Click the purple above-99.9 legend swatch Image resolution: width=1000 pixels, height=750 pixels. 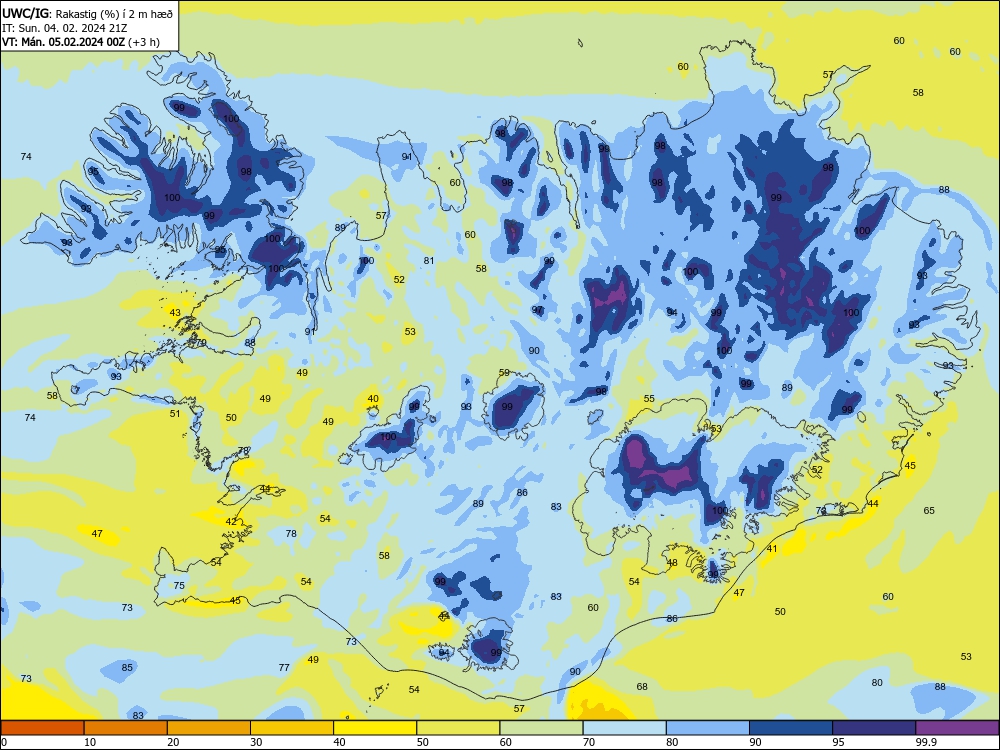(x=957, y=728)
